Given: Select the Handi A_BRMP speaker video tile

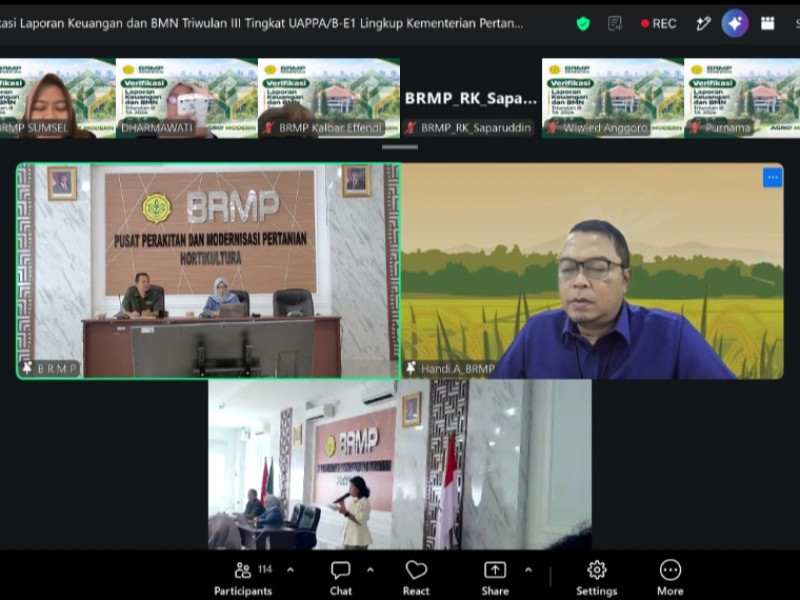Looking at the screenshot, I should click(x=592, y=271).
